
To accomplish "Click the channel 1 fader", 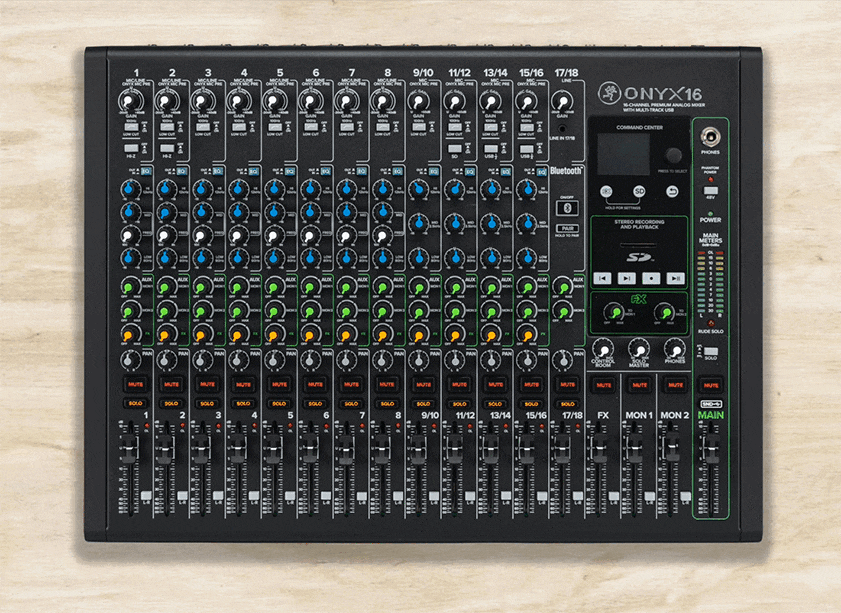I will point(129,448).
